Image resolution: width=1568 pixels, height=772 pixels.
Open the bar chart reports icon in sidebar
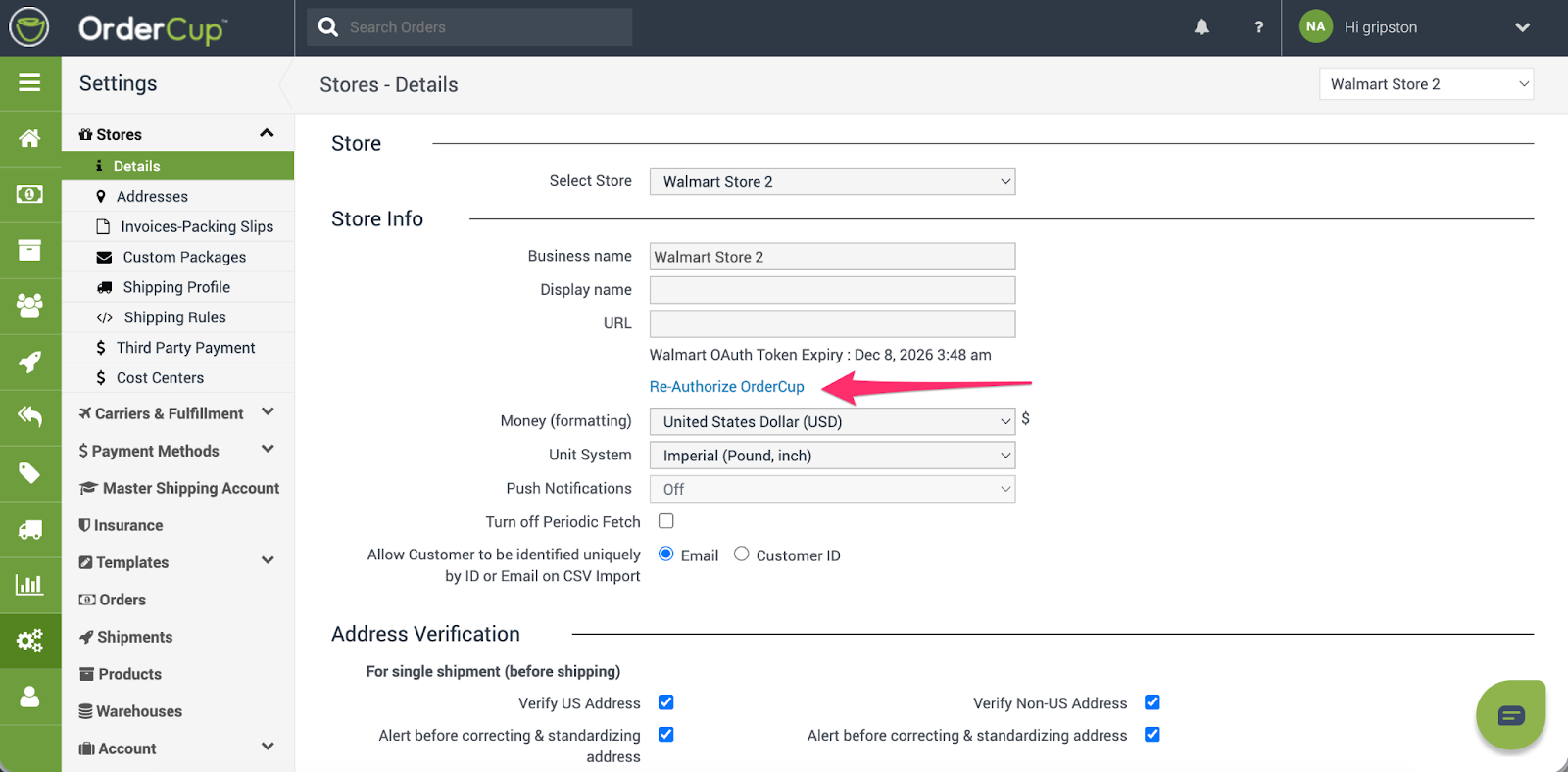29,585
